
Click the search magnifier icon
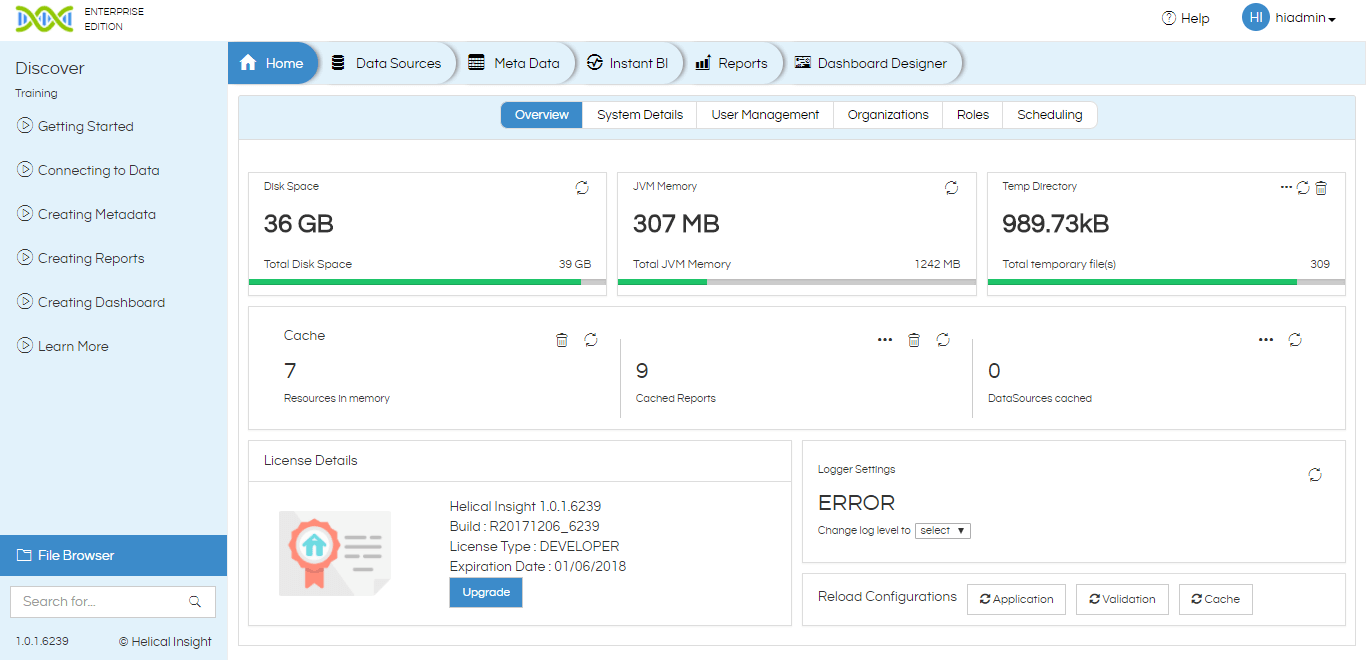click(x=195, y=602)
